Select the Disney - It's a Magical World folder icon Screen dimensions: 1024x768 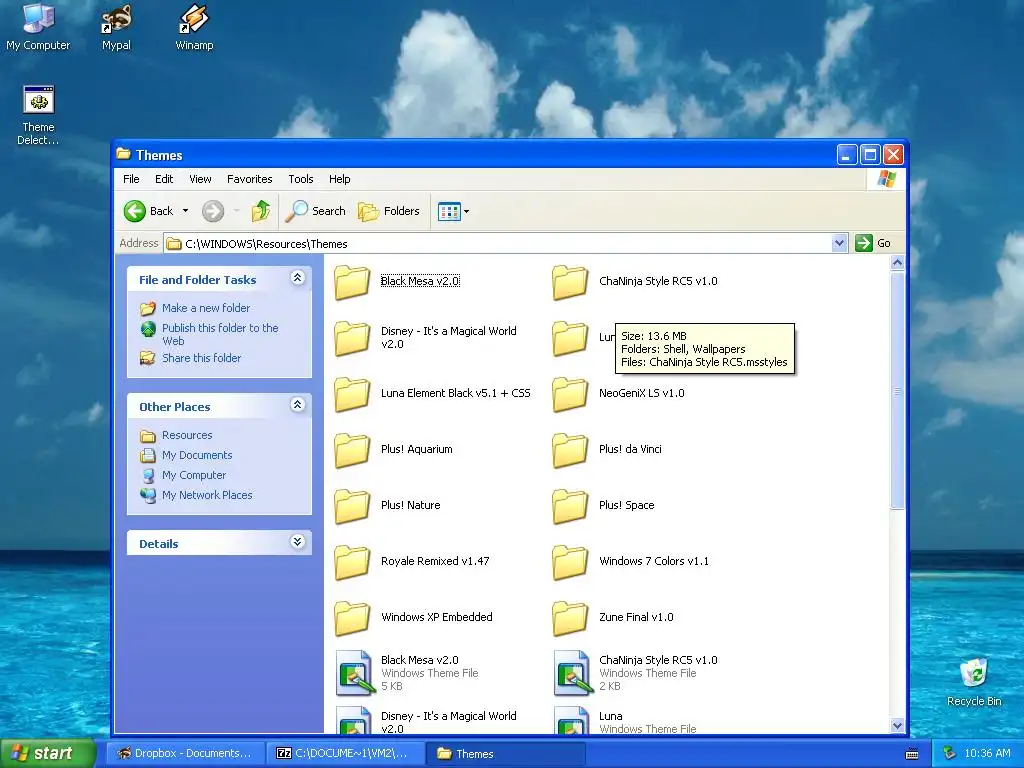coord(353,338)
